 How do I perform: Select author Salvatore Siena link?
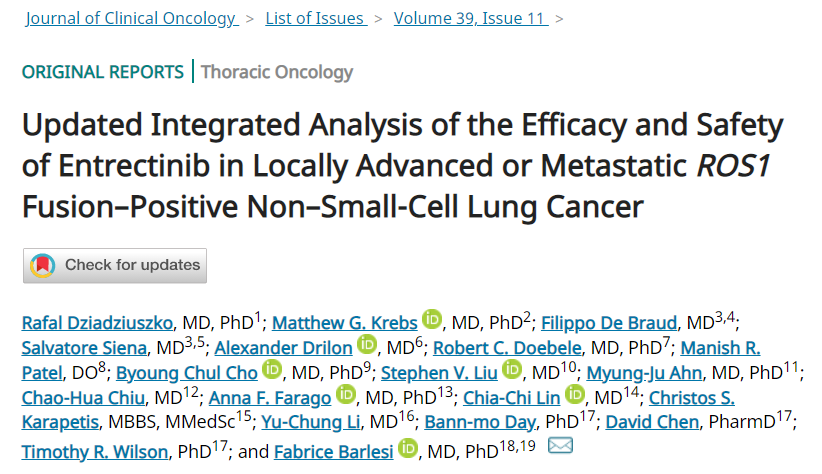tap(83, 348)
